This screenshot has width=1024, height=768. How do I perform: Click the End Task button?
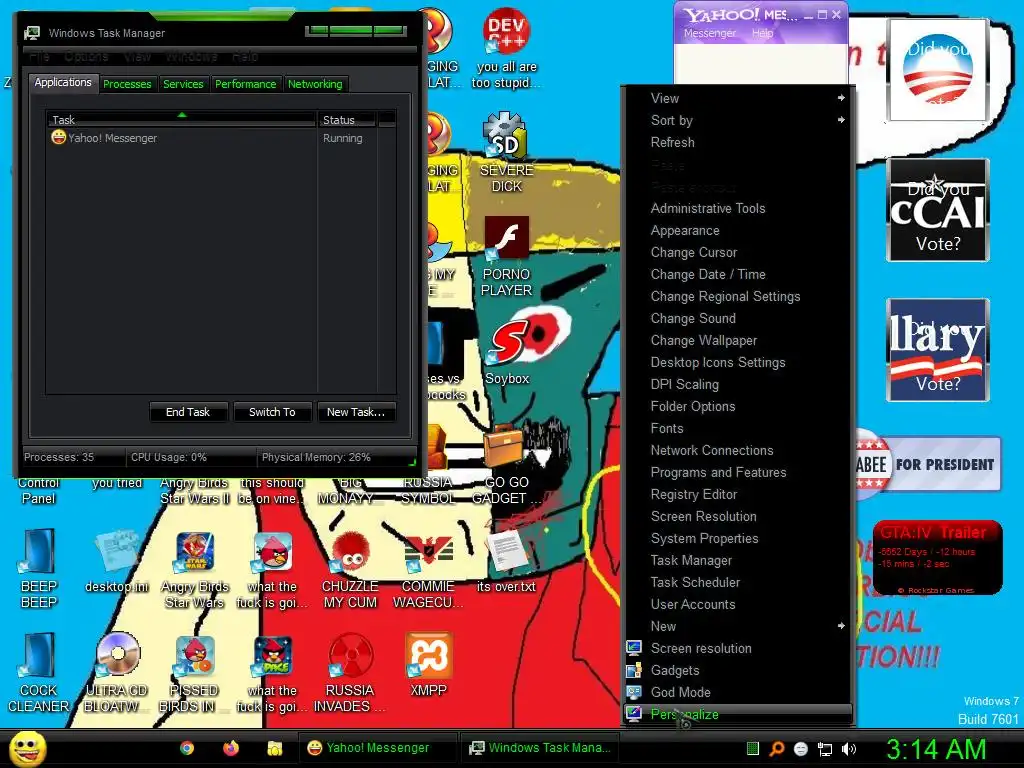coord(188,412)
